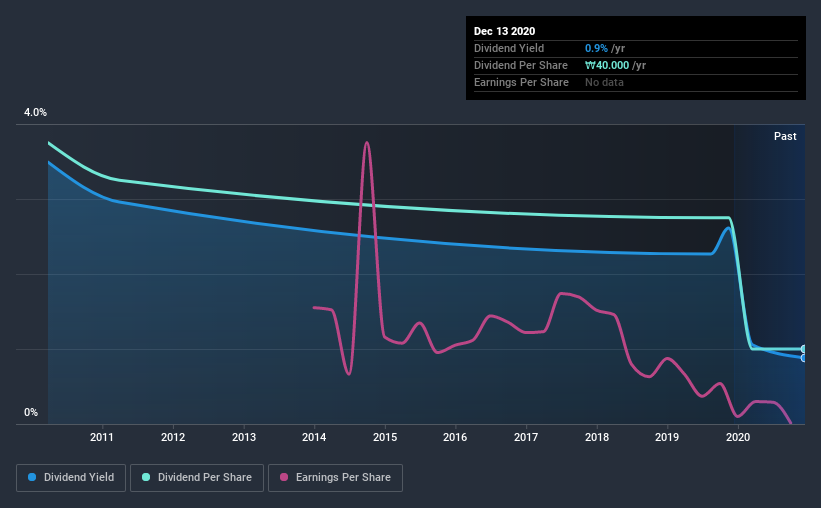821x508 pixels.
Task: Select the 2014 year label on axis
Action: pyautogui.click(x=314, y=437)
